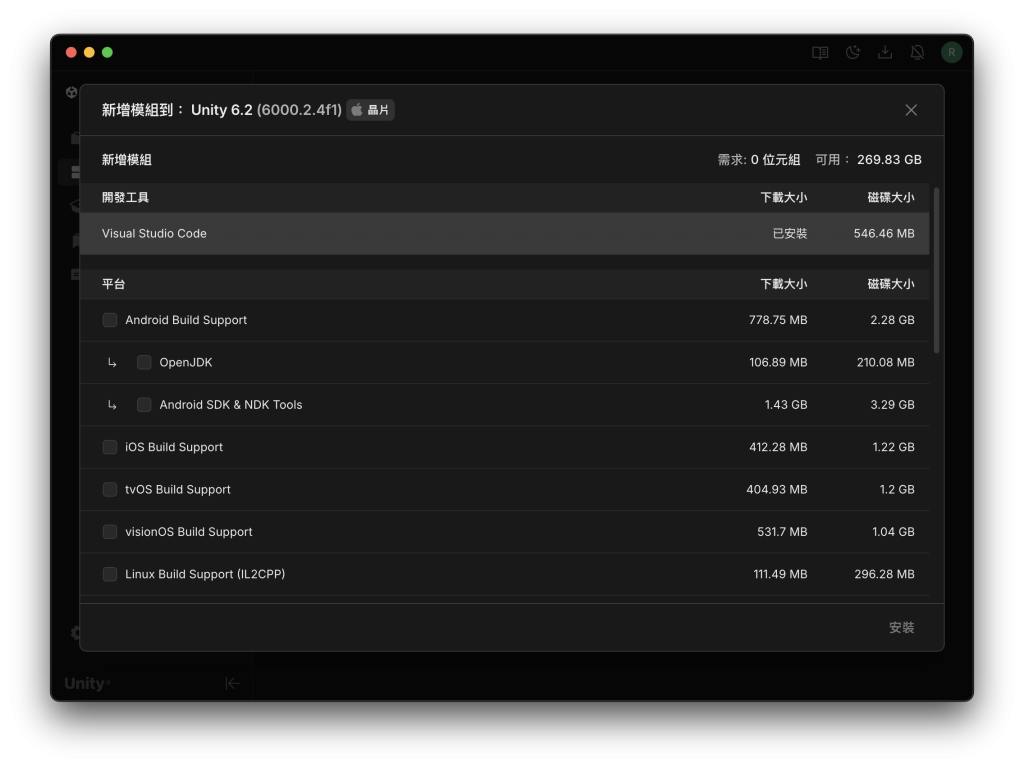Click the Unity 6.2 title text
The height and width of the screenshot is (768, 1024).
221,110
